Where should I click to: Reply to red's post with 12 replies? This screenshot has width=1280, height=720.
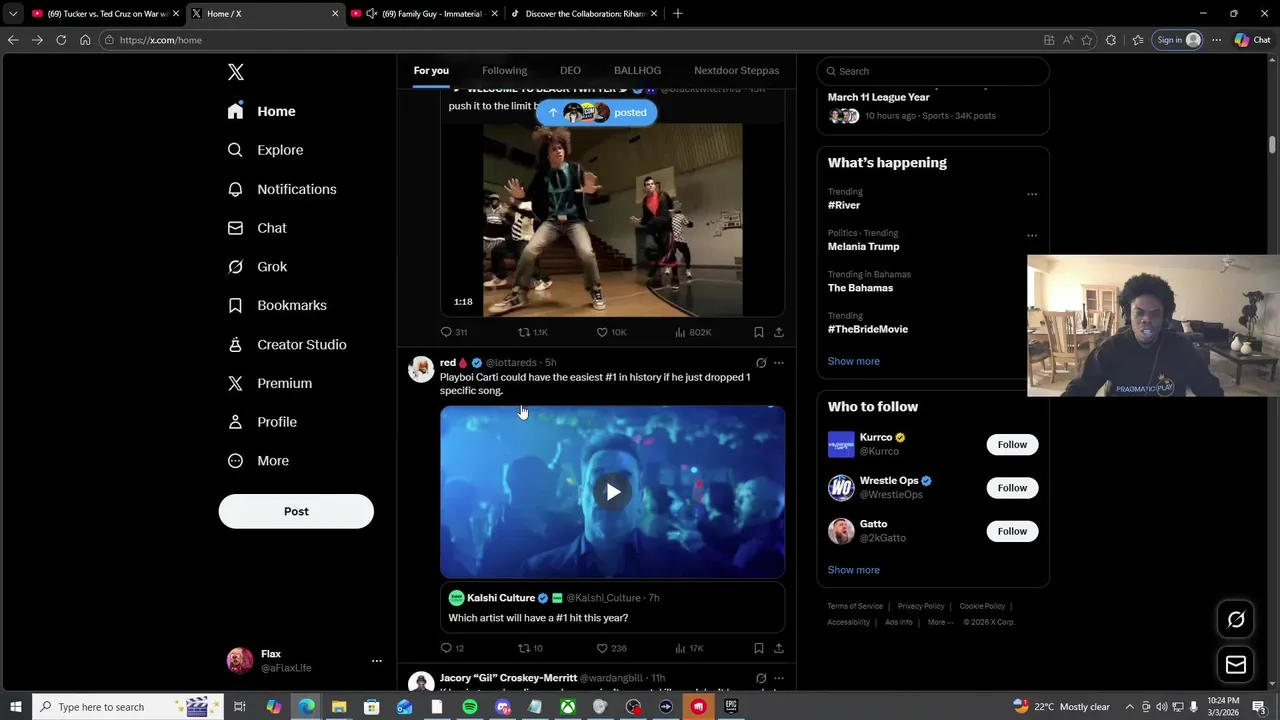453,648
